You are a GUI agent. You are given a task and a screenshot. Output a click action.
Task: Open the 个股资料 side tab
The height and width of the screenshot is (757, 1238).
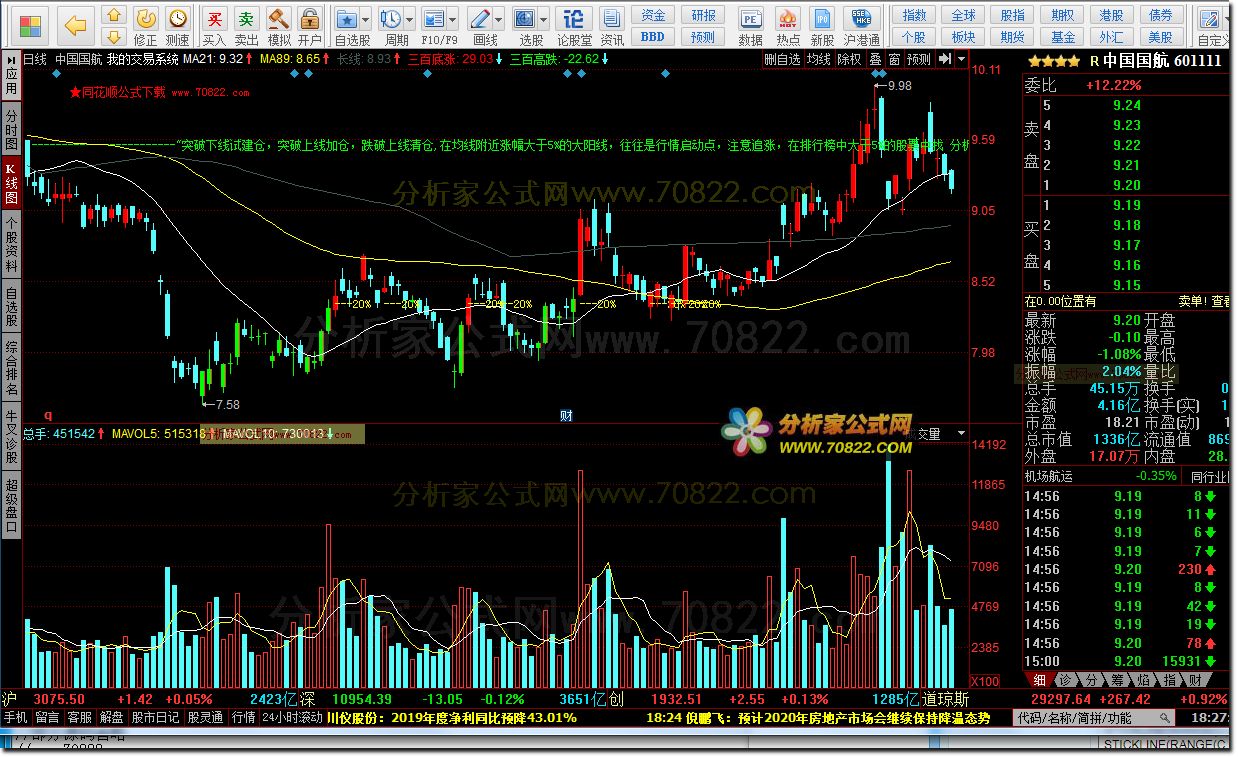pos(11,243)
